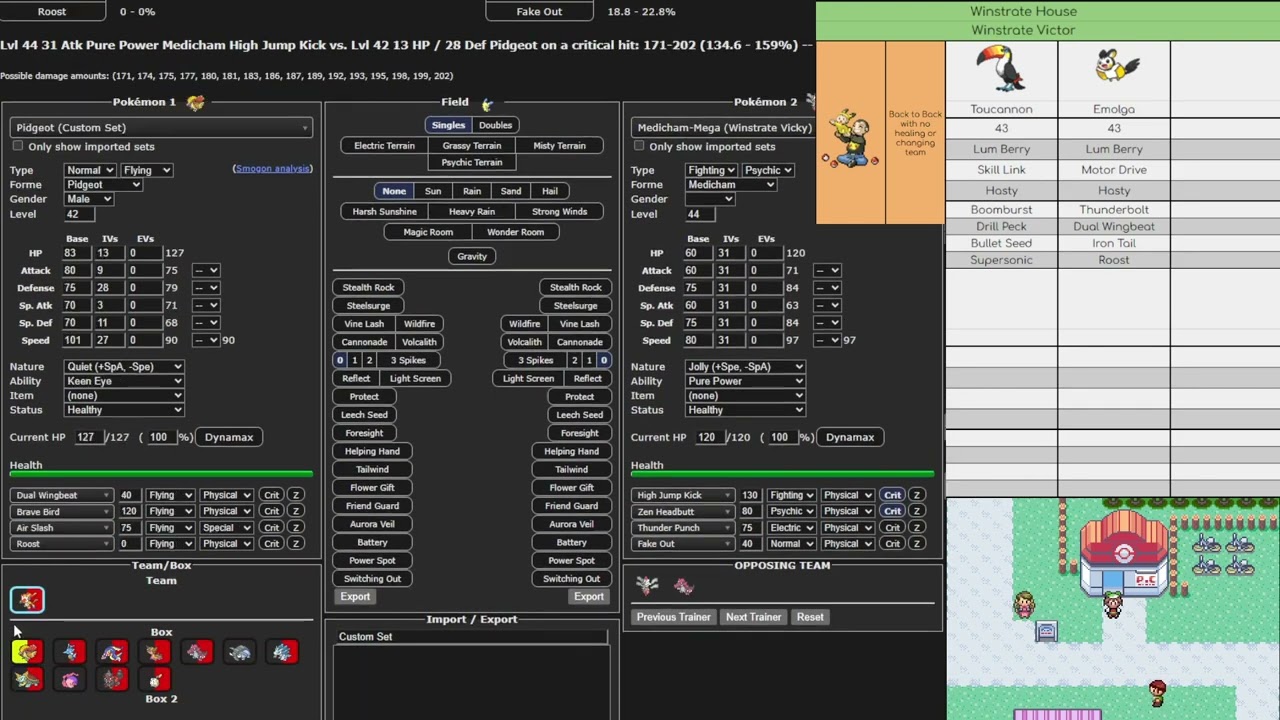Select Sand weather option
This screenshot has height=720, width=1280.
click(511, 191)
